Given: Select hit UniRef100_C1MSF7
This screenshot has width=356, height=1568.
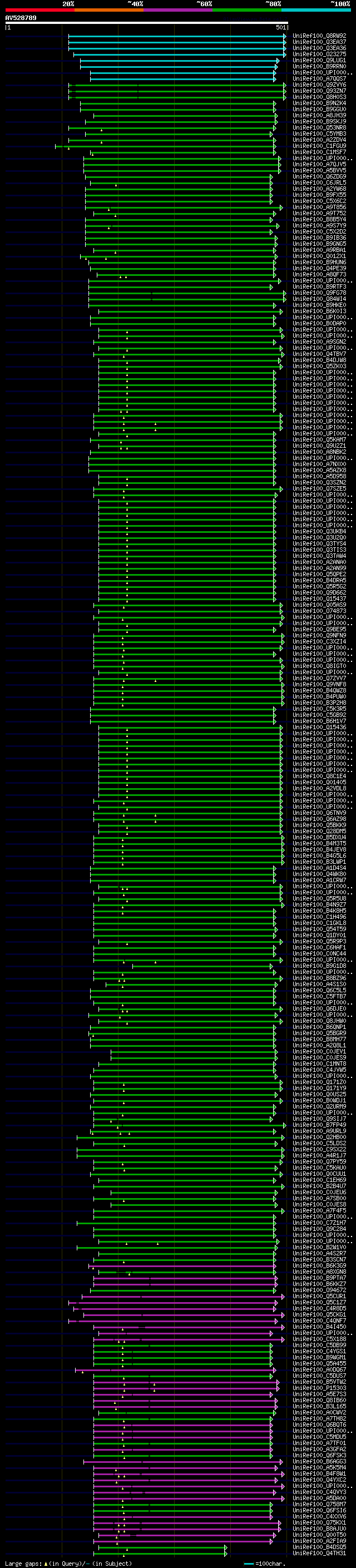Looking at the screenshot, I should point(319,152).
